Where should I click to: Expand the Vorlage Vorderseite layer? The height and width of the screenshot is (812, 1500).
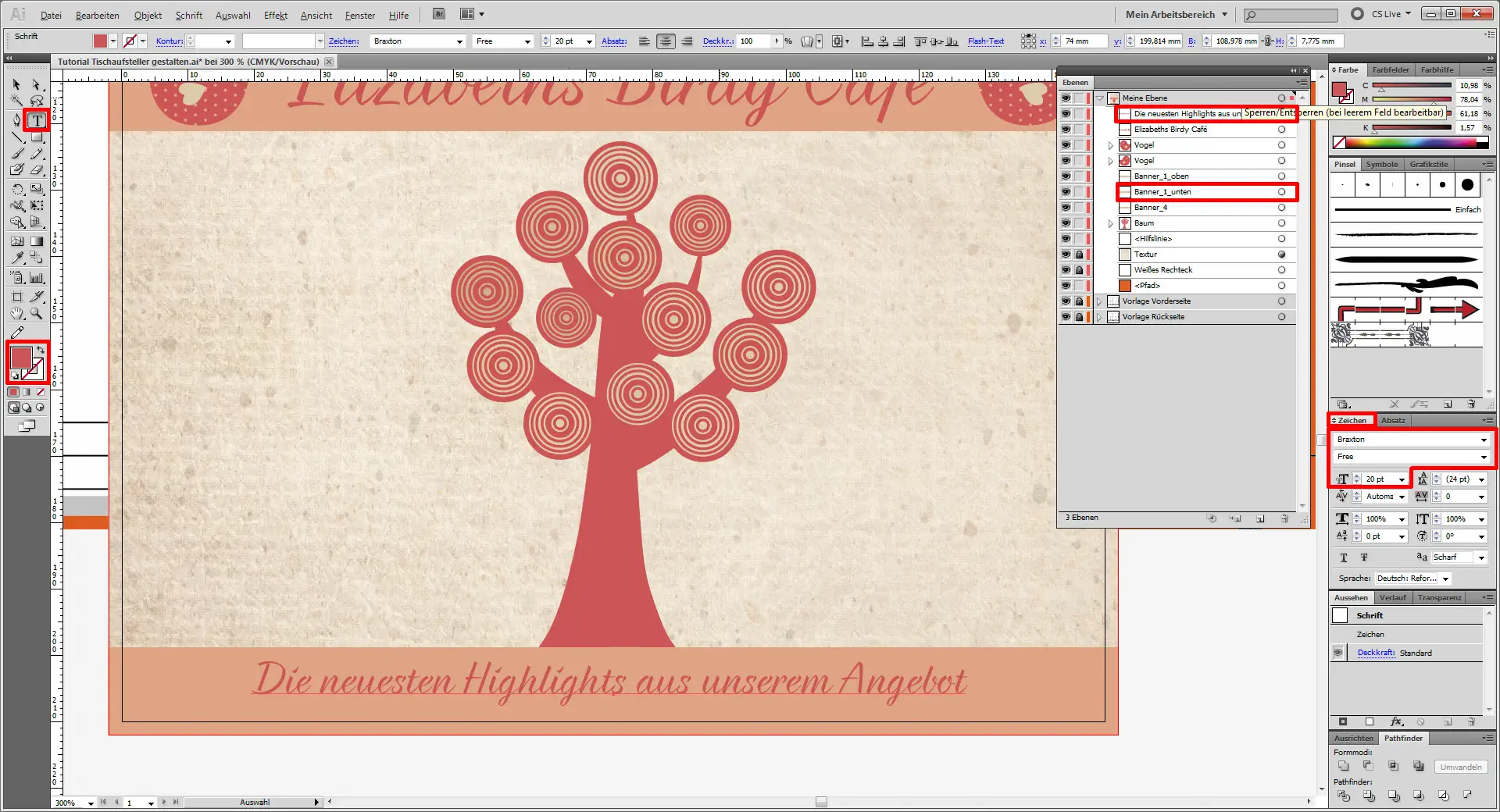[1099, 301]
